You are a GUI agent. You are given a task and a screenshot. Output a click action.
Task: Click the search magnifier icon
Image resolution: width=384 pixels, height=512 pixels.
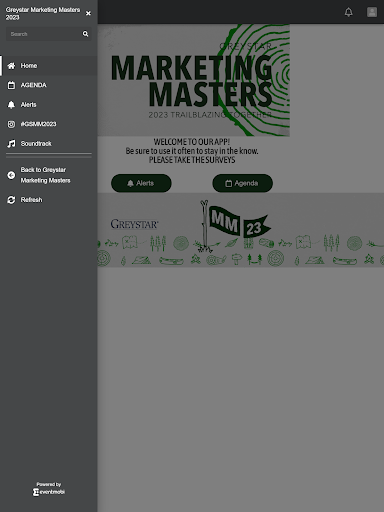86,34
